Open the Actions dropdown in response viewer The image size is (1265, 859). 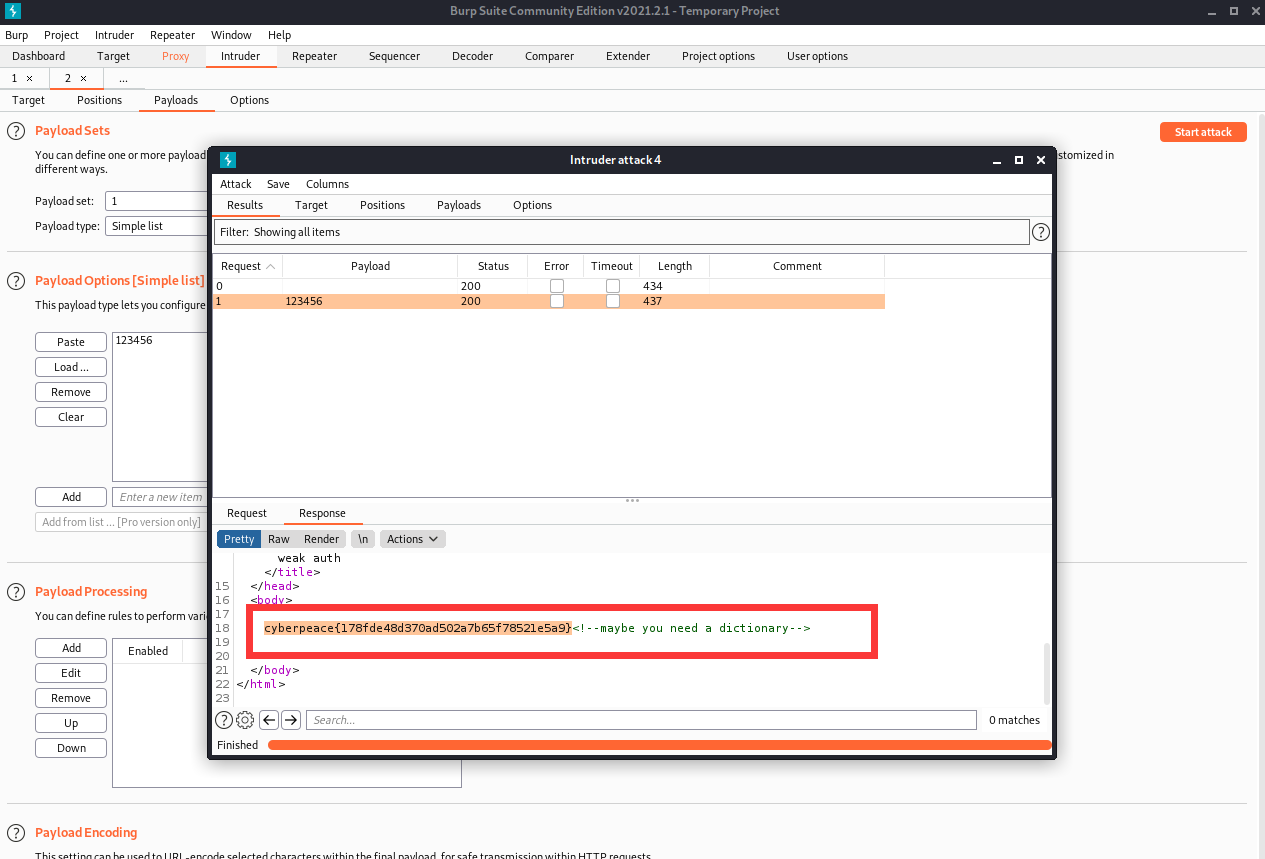tap(412, 539)
